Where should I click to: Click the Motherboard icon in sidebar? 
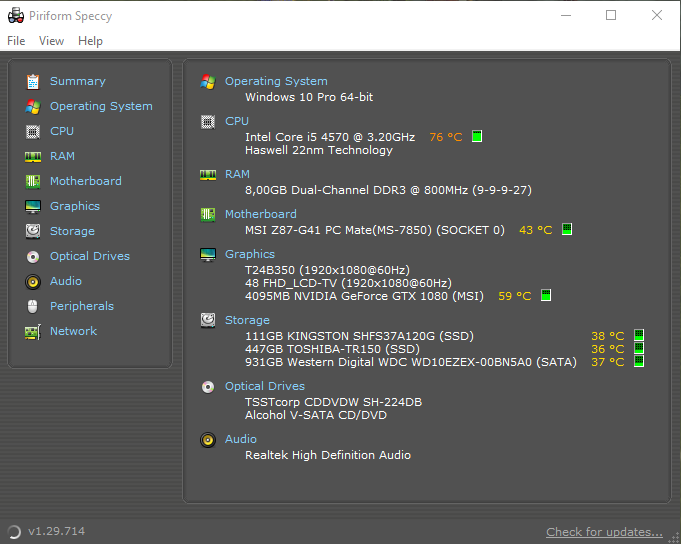tap(33, 181)
